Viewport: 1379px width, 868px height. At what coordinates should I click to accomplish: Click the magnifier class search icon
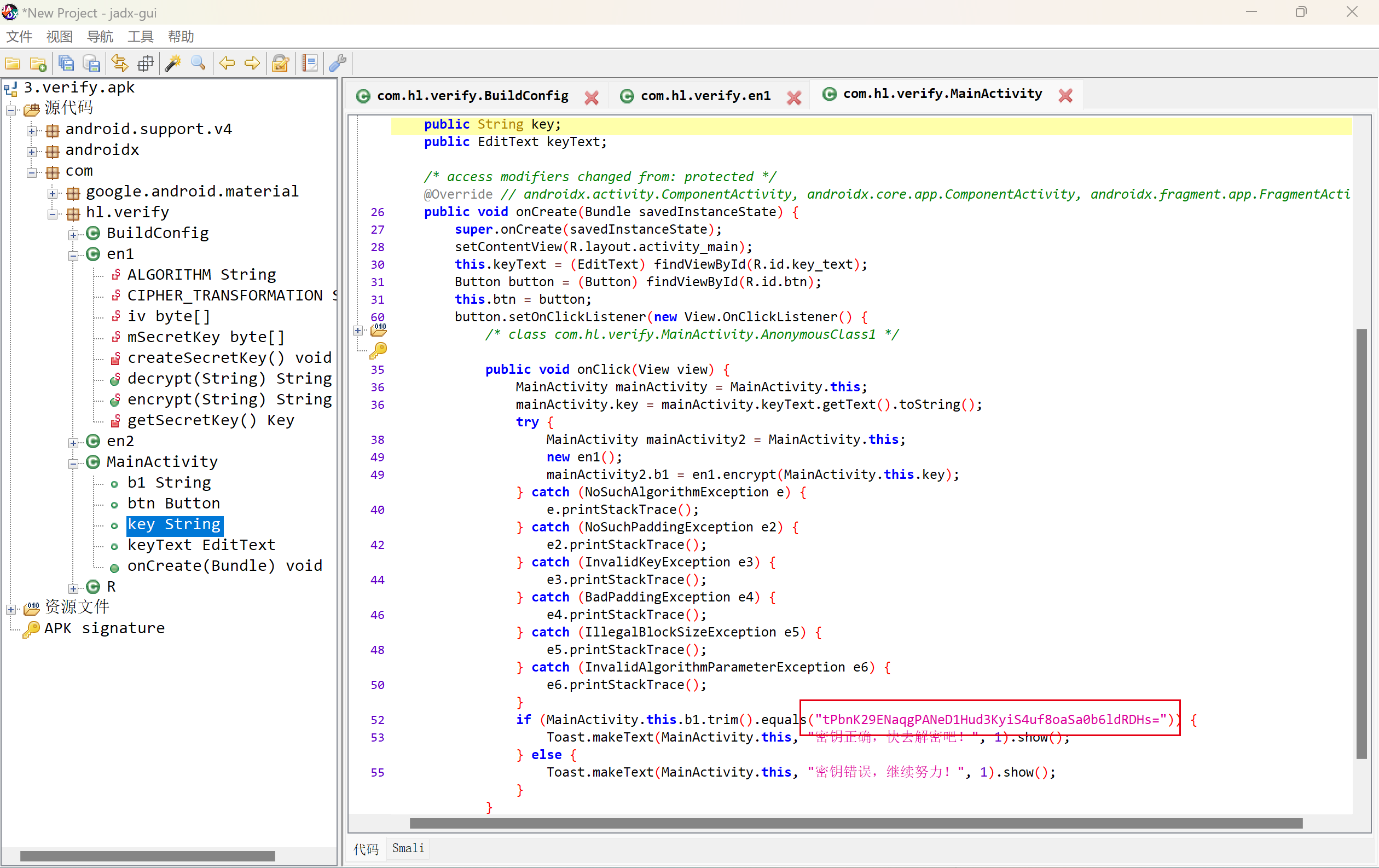199,63
